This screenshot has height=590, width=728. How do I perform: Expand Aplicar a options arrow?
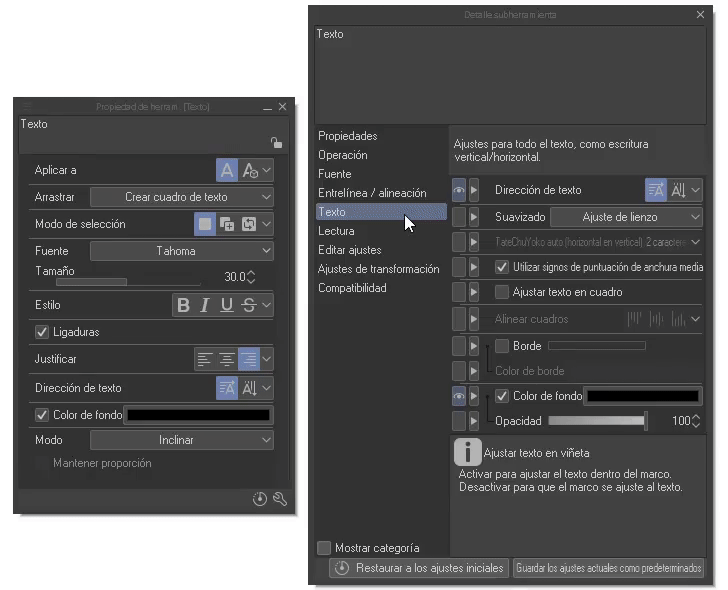point(266,170)
